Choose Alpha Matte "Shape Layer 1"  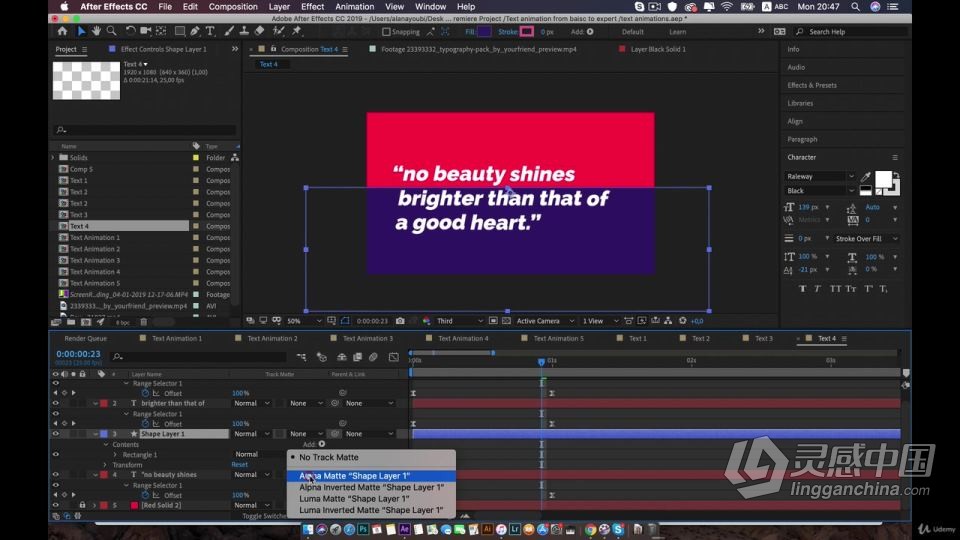point(371,476)
